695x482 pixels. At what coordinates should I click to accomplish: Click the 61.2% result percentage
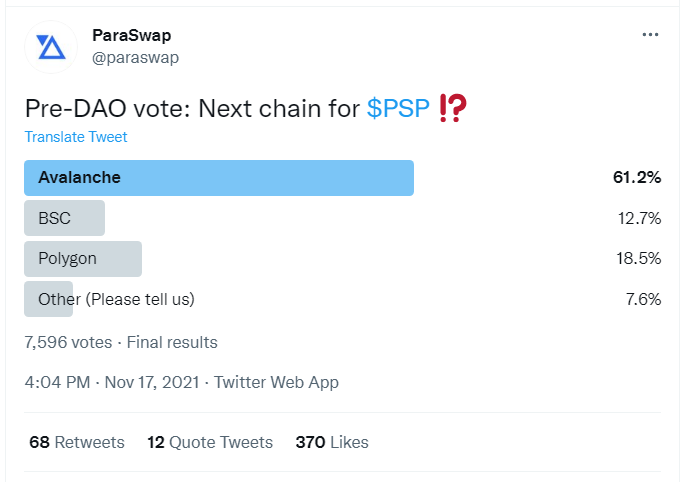637,177
